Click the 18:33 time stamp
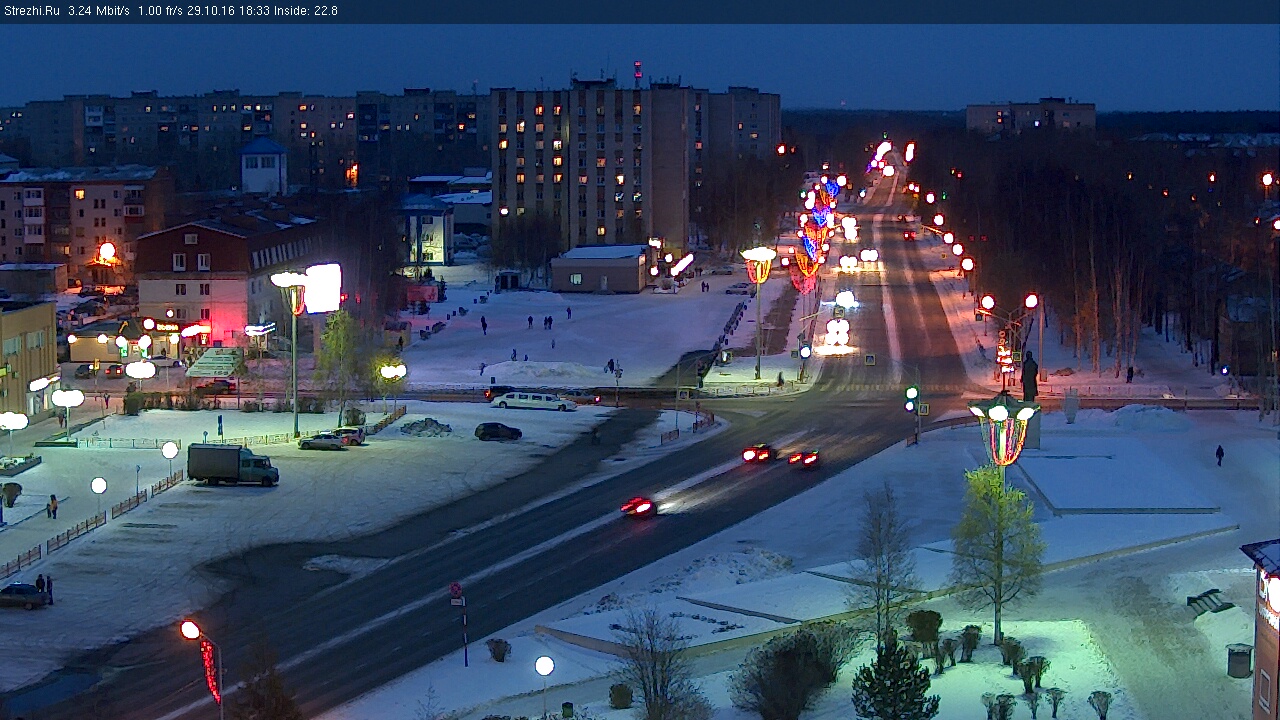 (x=255, y=11)
